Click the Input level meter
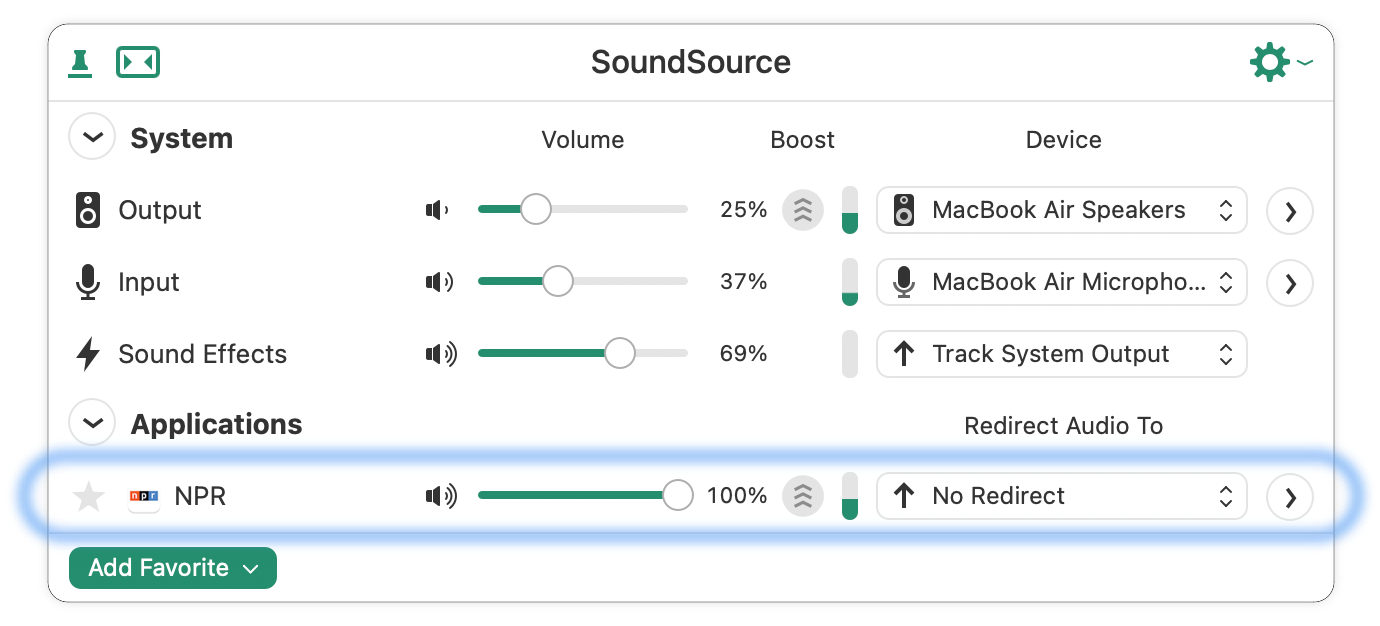 (850, 282)
